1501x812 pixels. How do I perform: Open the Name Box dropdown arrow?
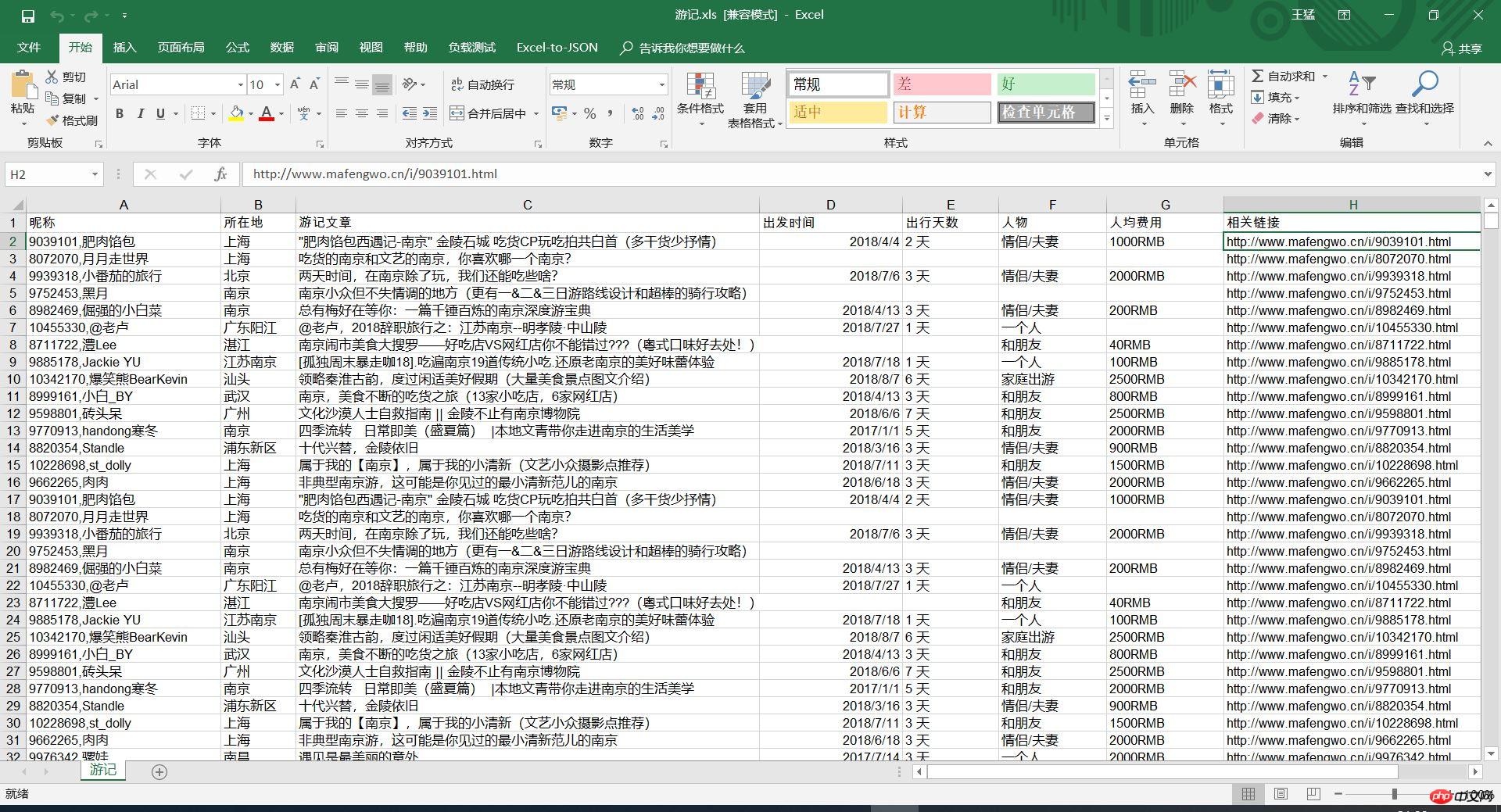click(95, 174)
